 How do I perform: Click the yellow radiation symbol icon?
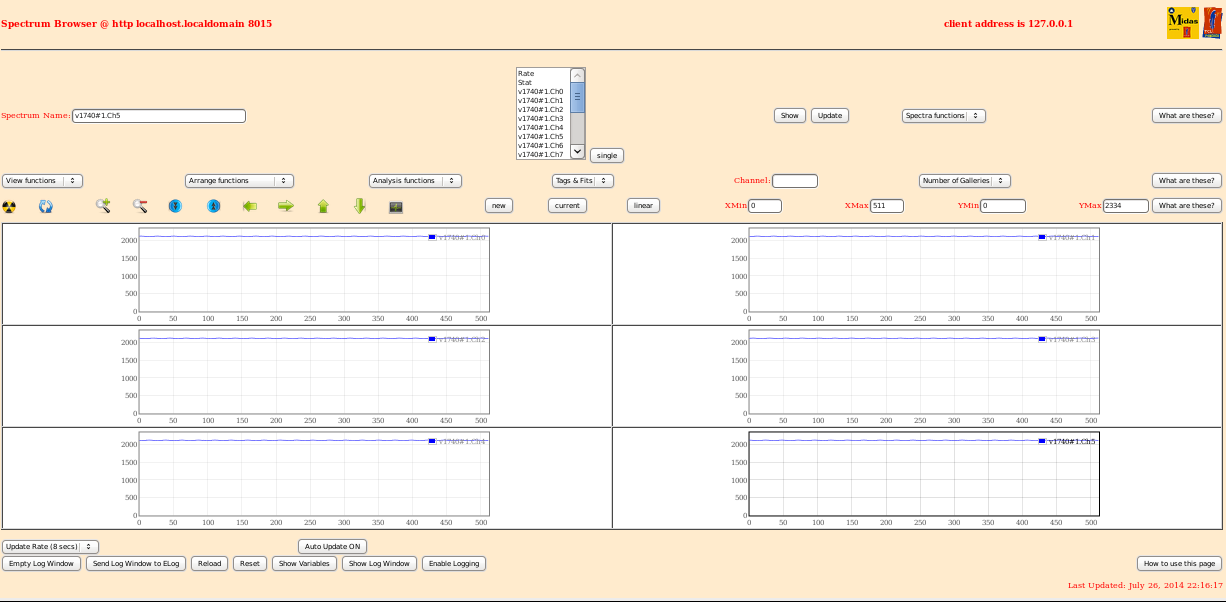click(x=9, y=206)
